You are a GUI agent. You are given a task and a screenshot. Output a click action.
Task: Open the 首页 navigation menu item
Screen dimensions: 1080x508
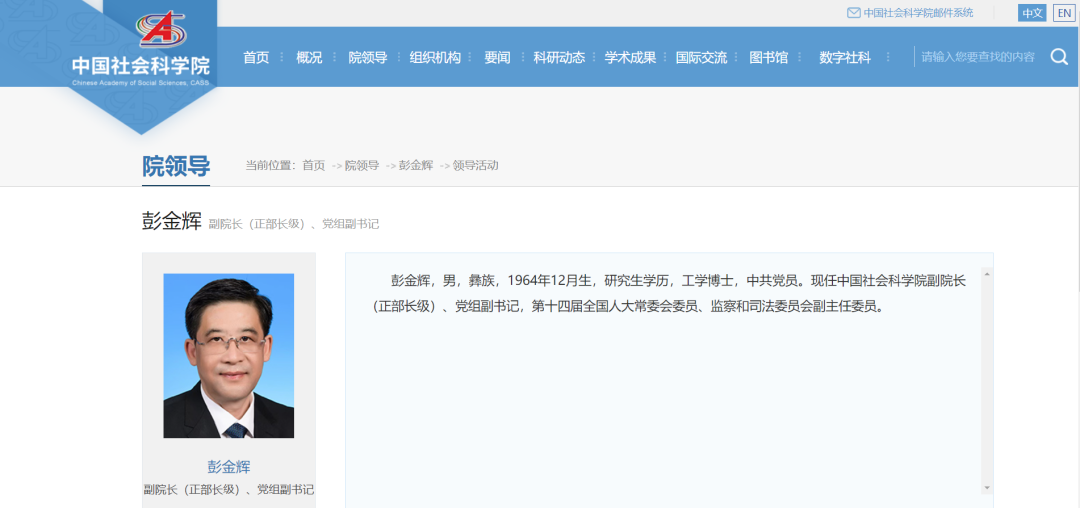tap(256, 58)
